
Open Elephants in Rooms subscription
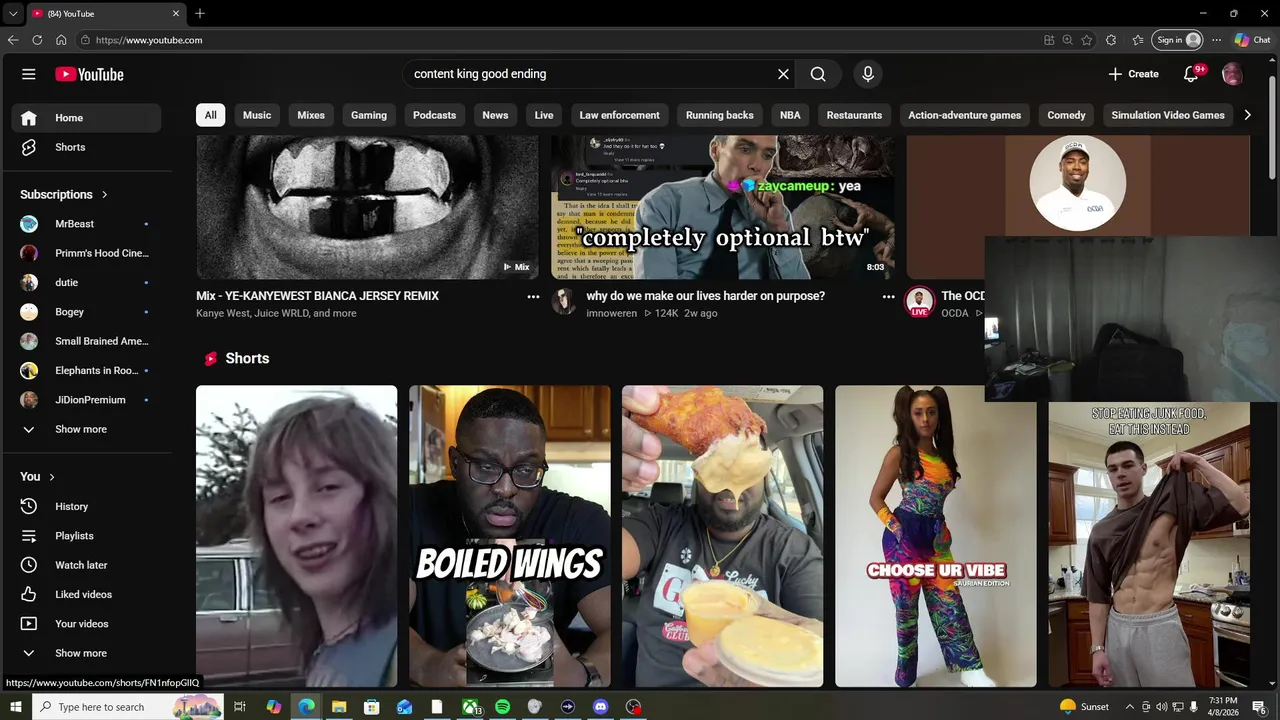pyautogui.click(x=86, y=370)
